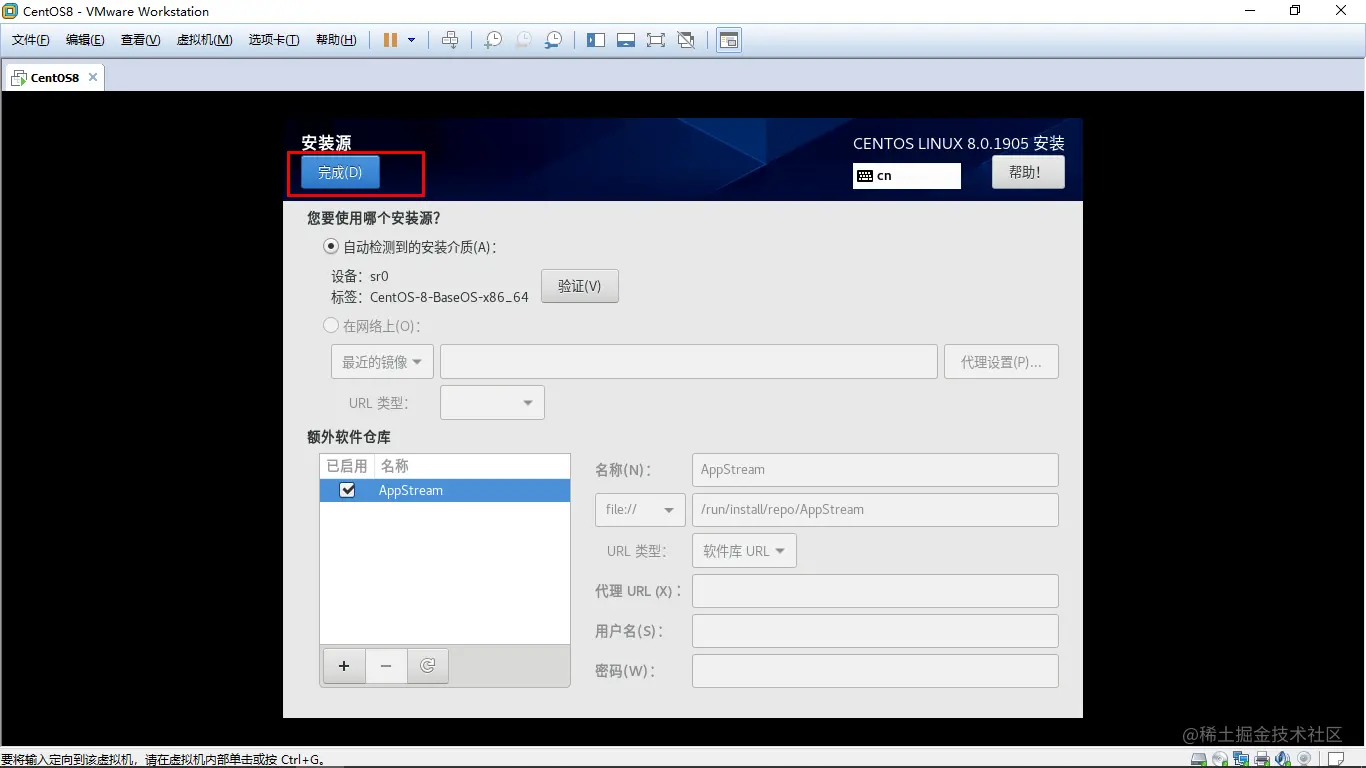Open the file:// protocol dropdown
The width and height of the screenshot is (1366, 768).
640,510
